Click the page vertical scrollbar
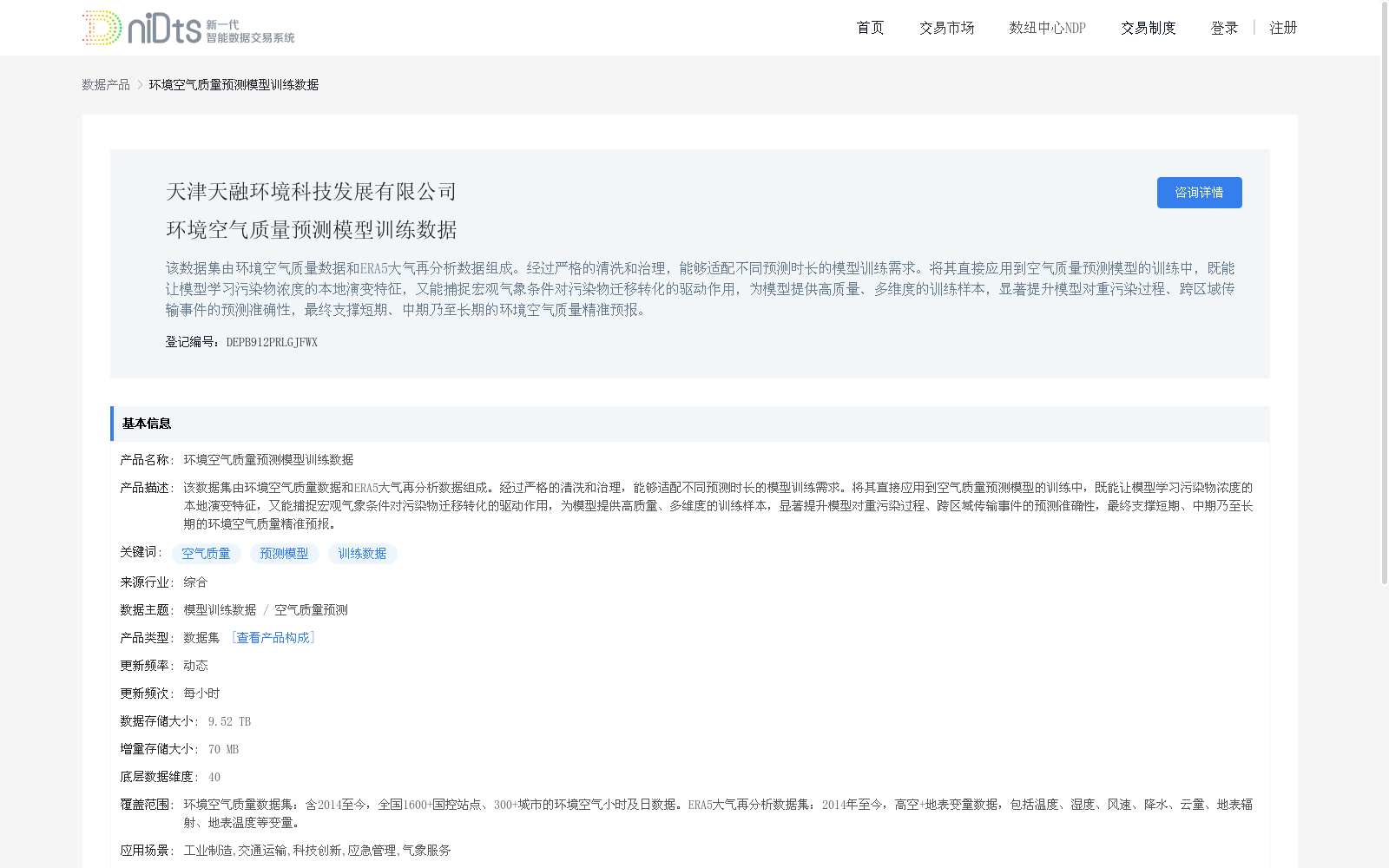The height and width of the screenshot is (868, 1389). 1385,295
